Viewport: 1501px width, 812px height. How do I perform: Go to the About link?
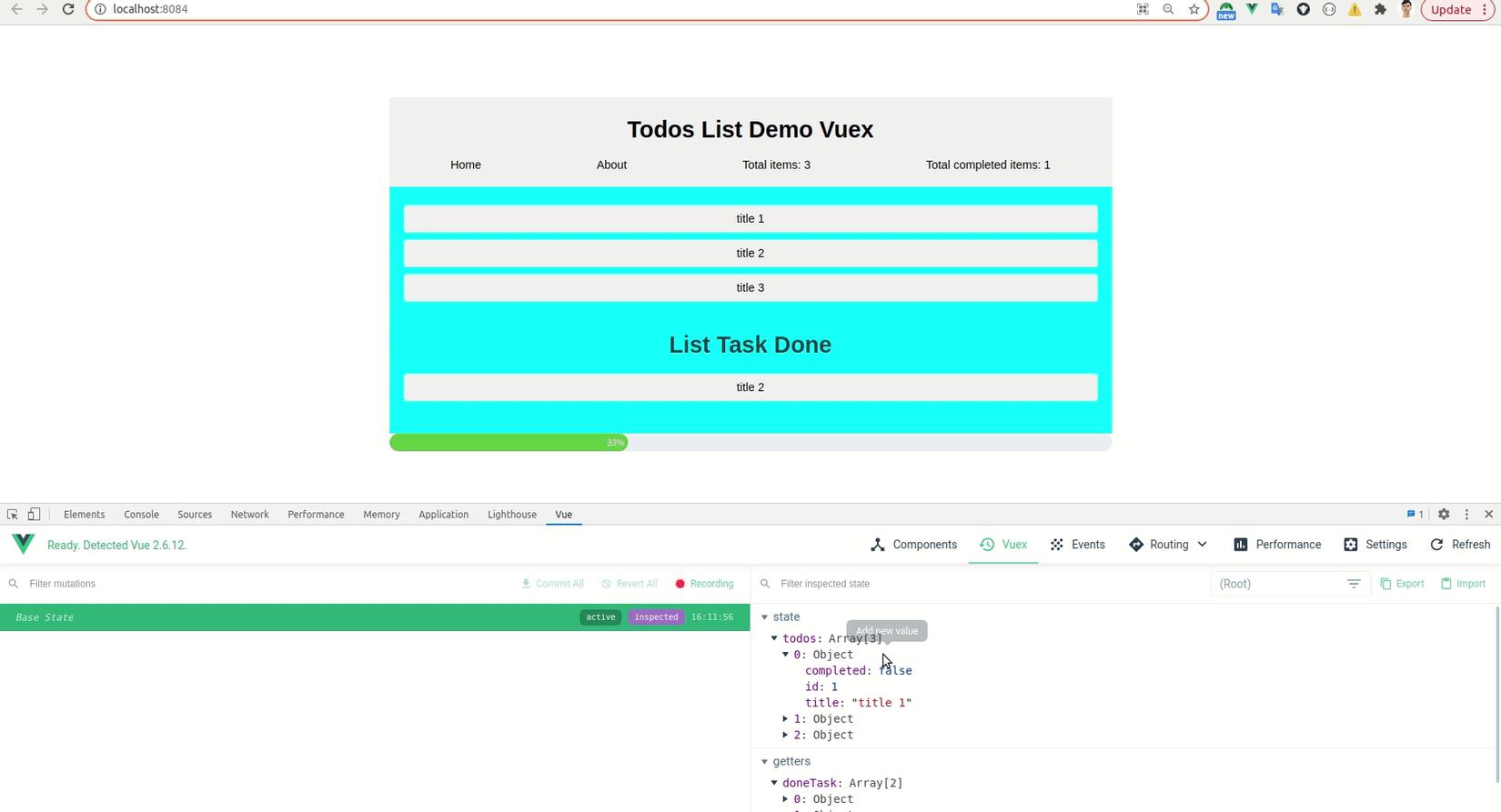(x=611, y=165)
